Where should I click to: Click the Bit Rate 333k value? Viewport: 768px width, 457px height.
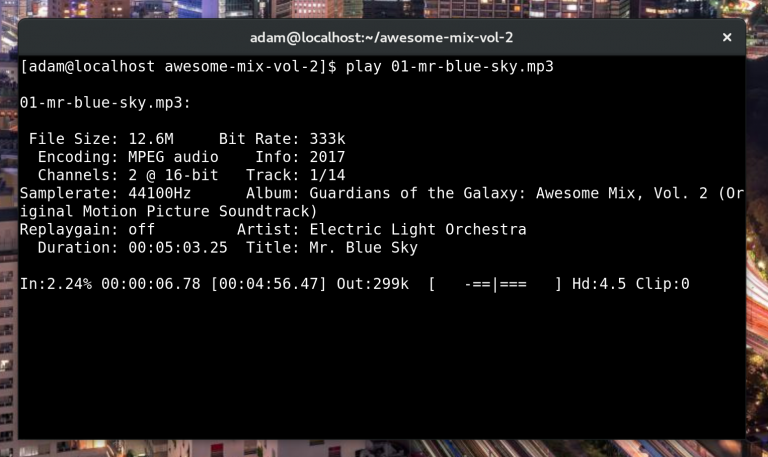327,139
